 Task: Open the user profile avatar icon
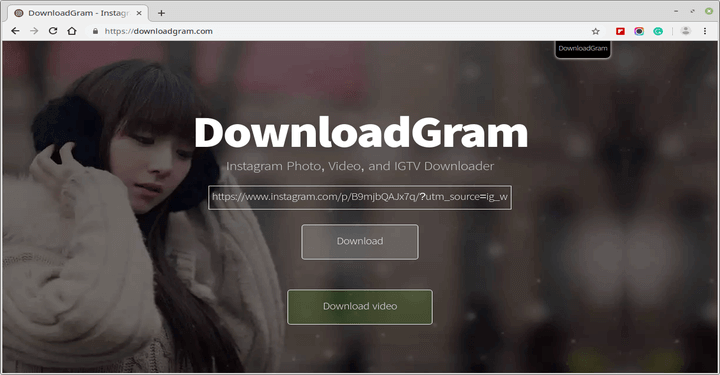pyautogui.click(x=686, y=31)
